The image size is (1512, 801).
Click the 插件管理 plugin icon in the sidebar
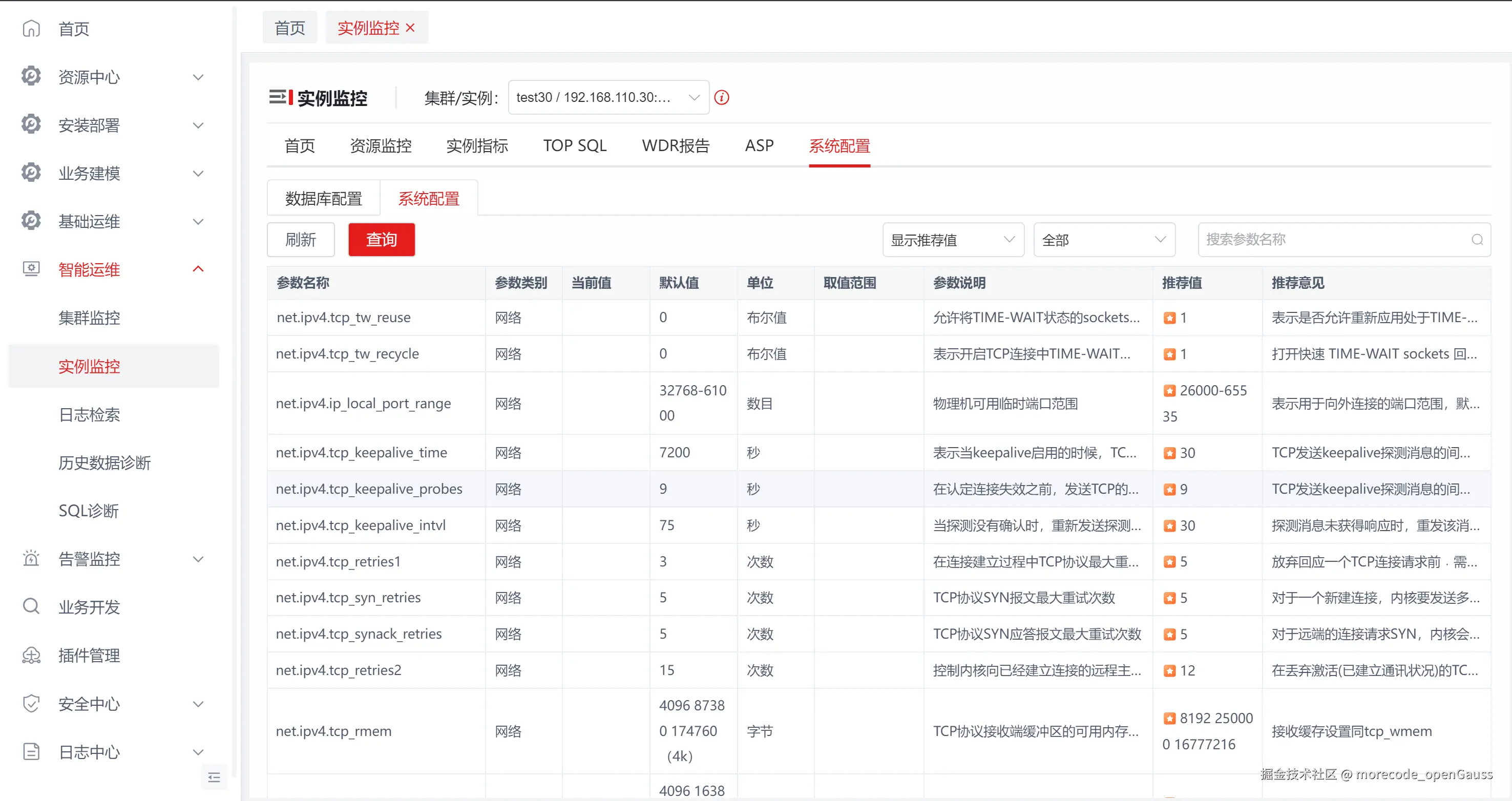point(31,655)
